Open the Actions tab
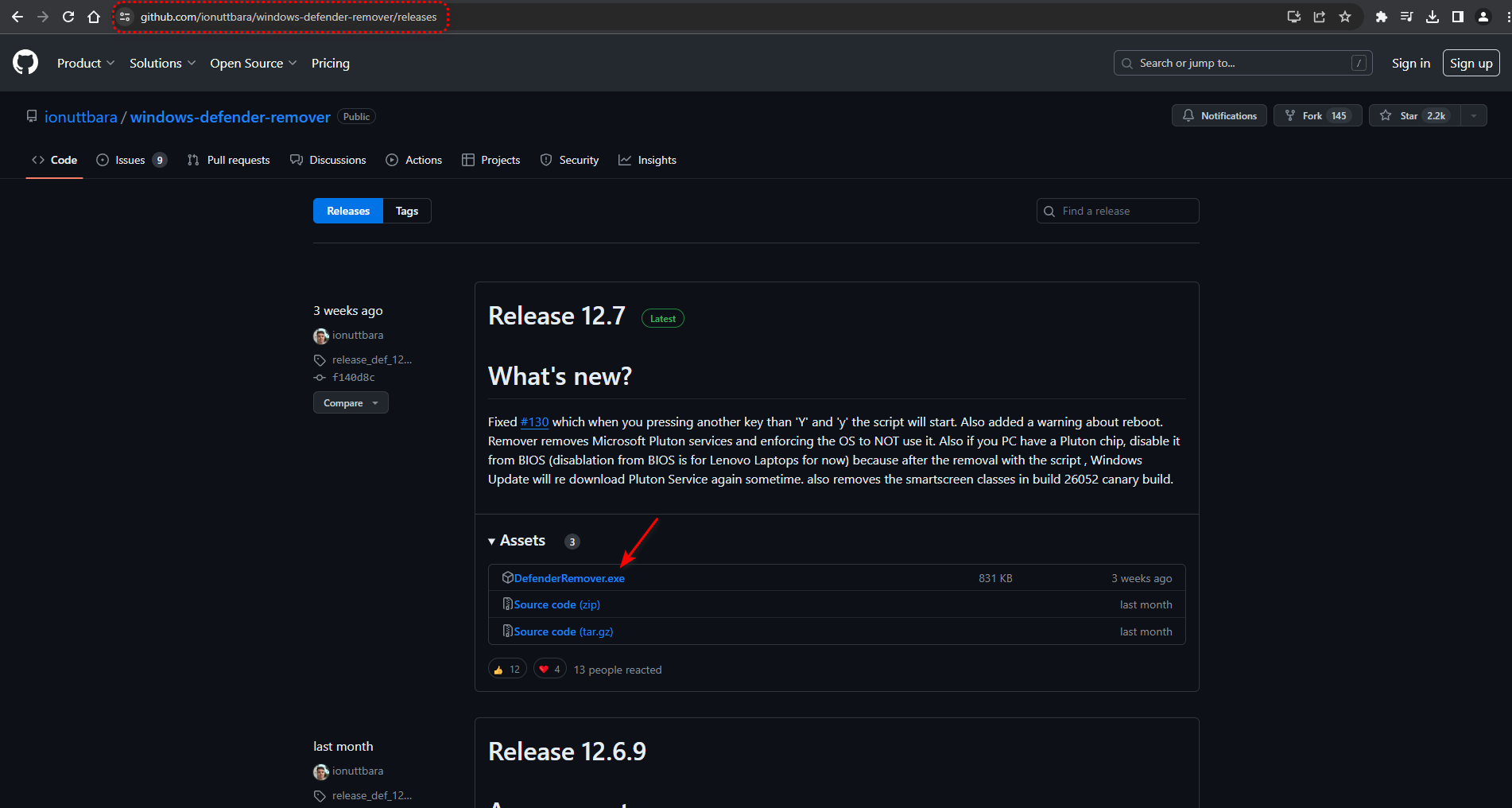The height and width of the screenshot is (808, 1512). tap(414, 160)
